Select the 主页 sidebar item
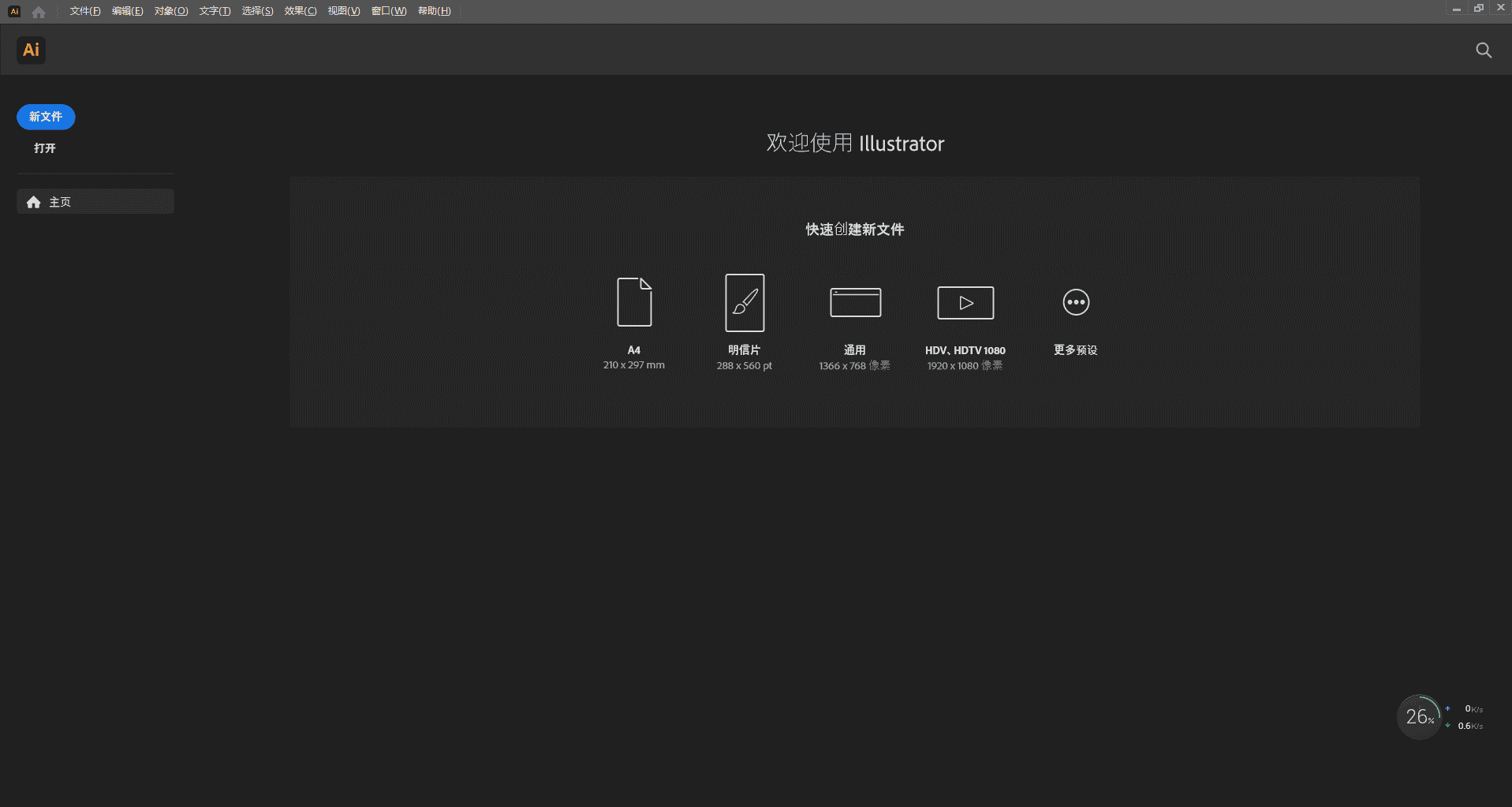1512x807 pixels. (95, 201)
